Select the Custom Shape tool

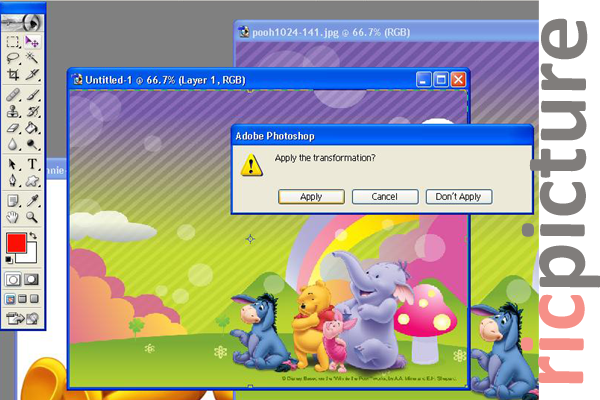[32, 180]
